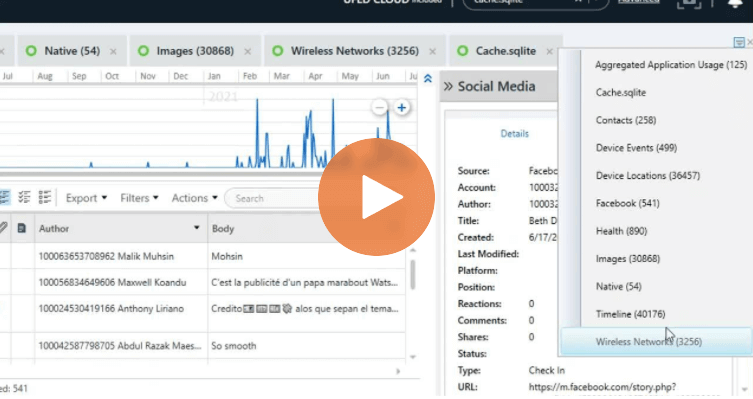This screenshot has width=753, height=399.
Task: Zoom out the timeline with the minus icon
Action: tap(379, 108)
